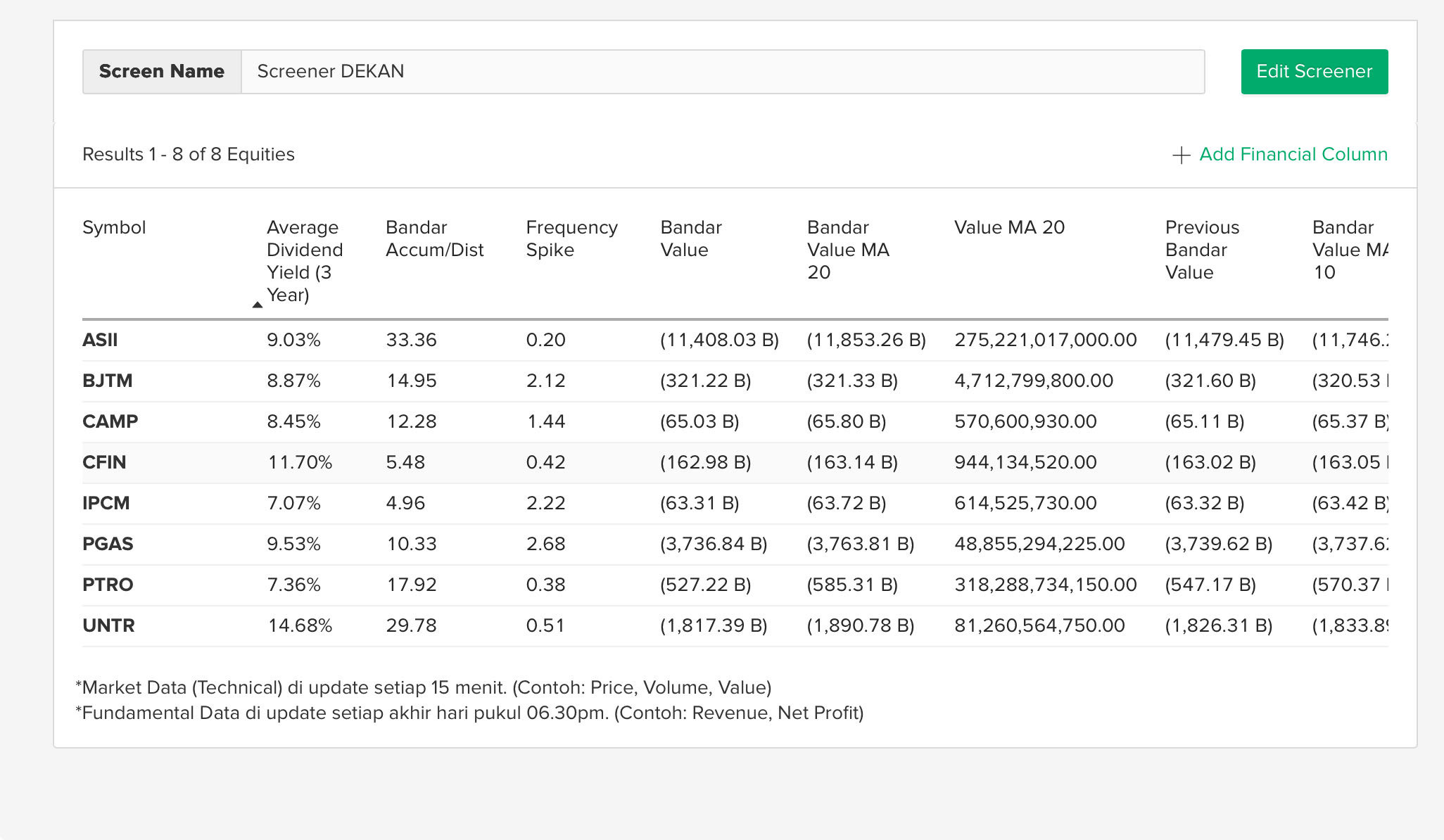Open the PTRO stock symbol
The height and width of the screenshot is (840, 1444).
coord(108,585)
